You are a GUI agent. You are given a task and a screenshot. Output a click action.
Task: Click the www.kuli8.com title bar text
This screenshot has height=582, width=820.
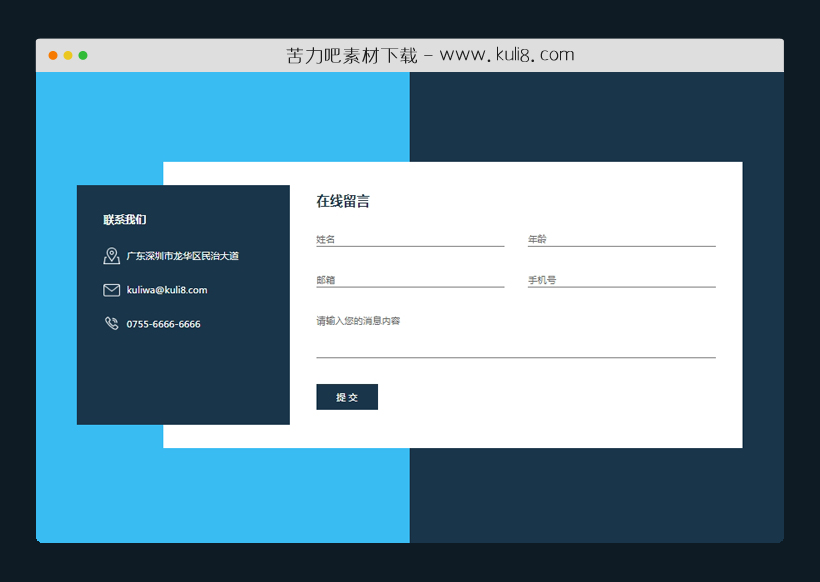(x=432, y=54)
